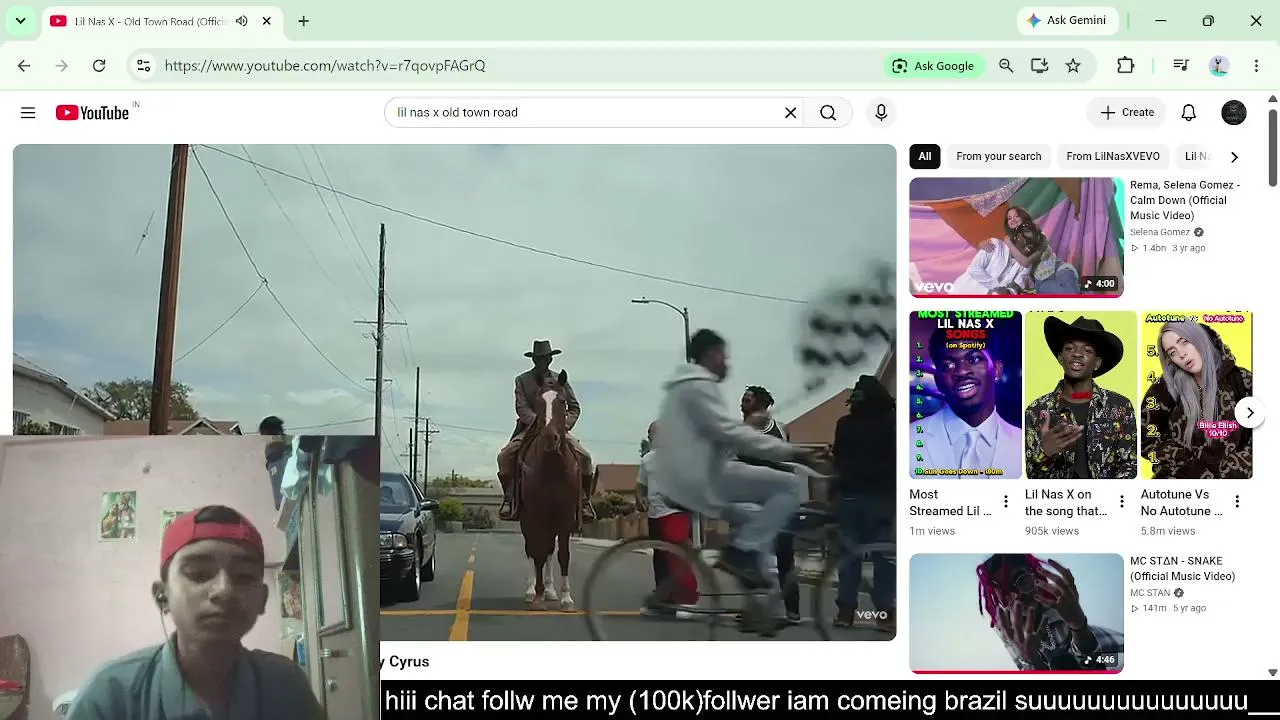Open the tab search dropdown
This screenshot has width=1280, height=720.
click(20, 21)
